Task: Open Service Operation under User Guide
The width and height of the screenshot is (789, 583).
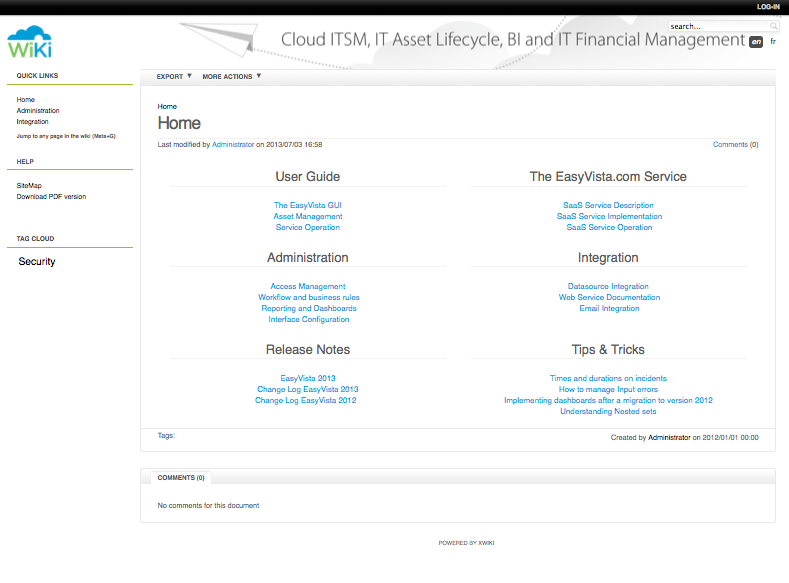Action: (x=308, y=227)
